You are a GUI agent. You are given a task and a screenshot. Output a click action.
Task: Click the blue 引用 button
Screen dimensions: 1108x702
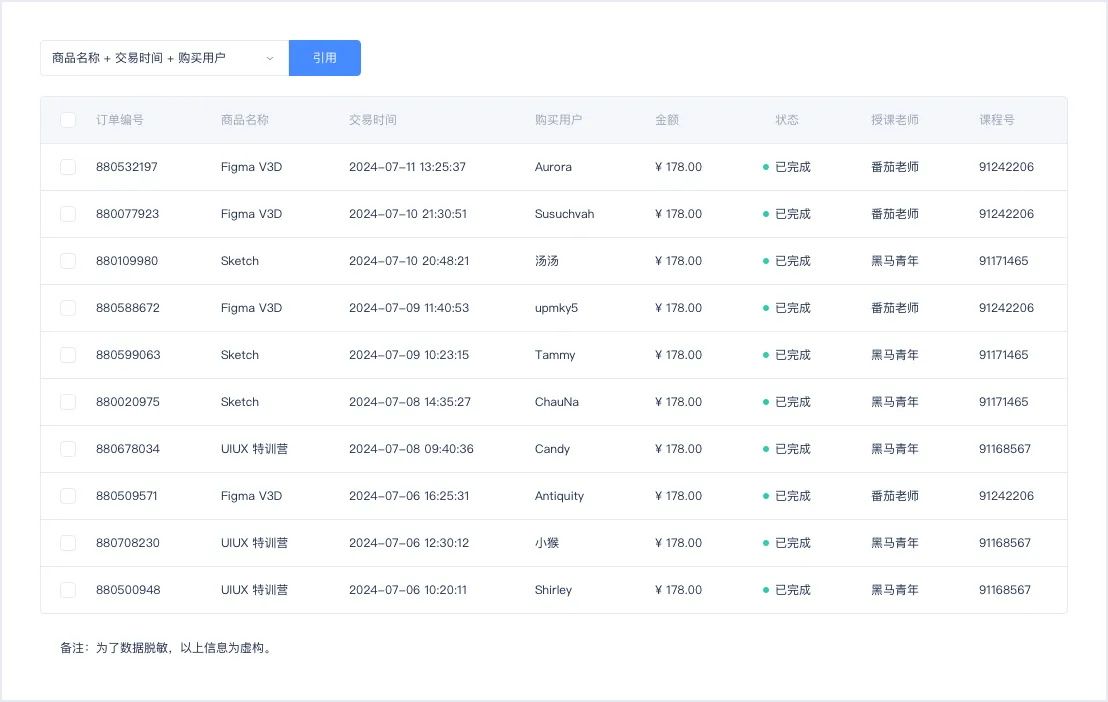325,58
